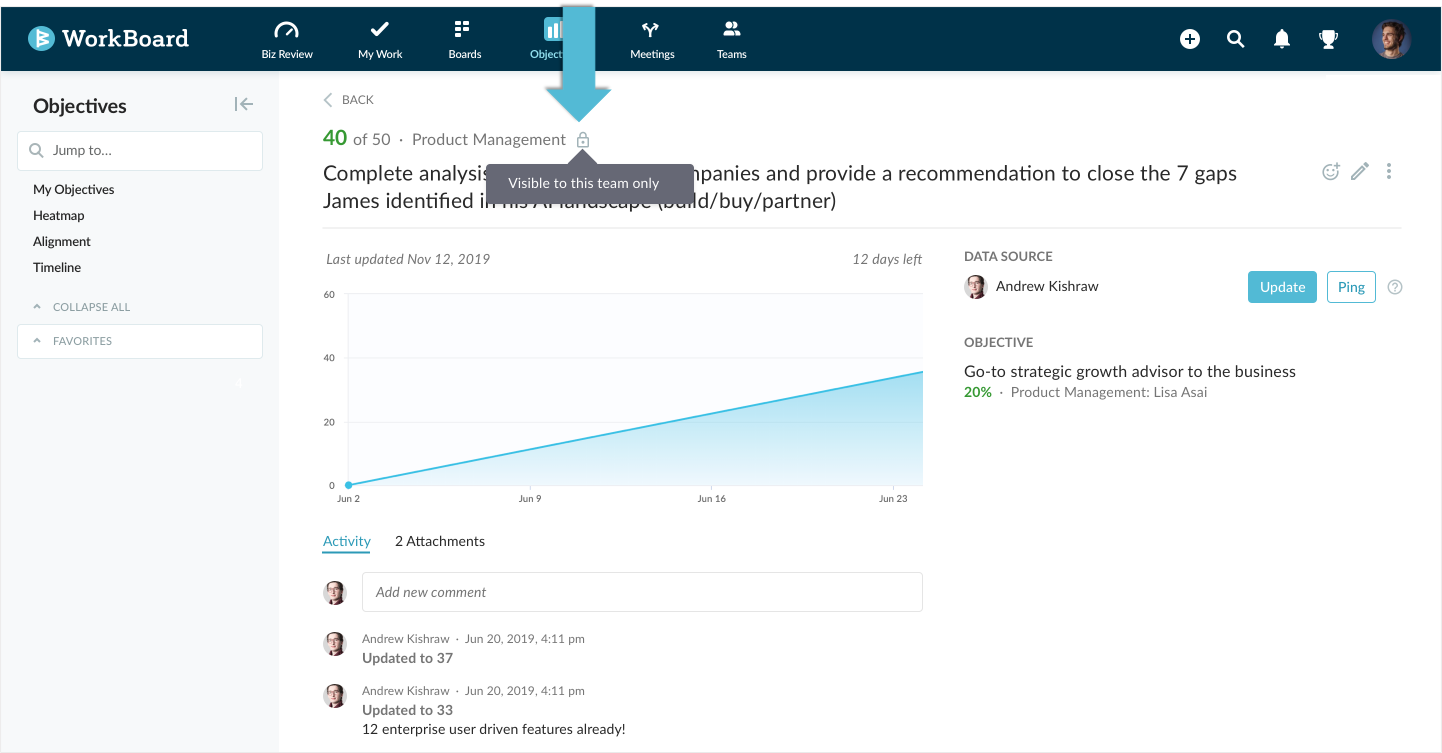The height and width of the screenshot is (753, 1442).
Task: Open the Timeline view
Action: coord(57,267)
